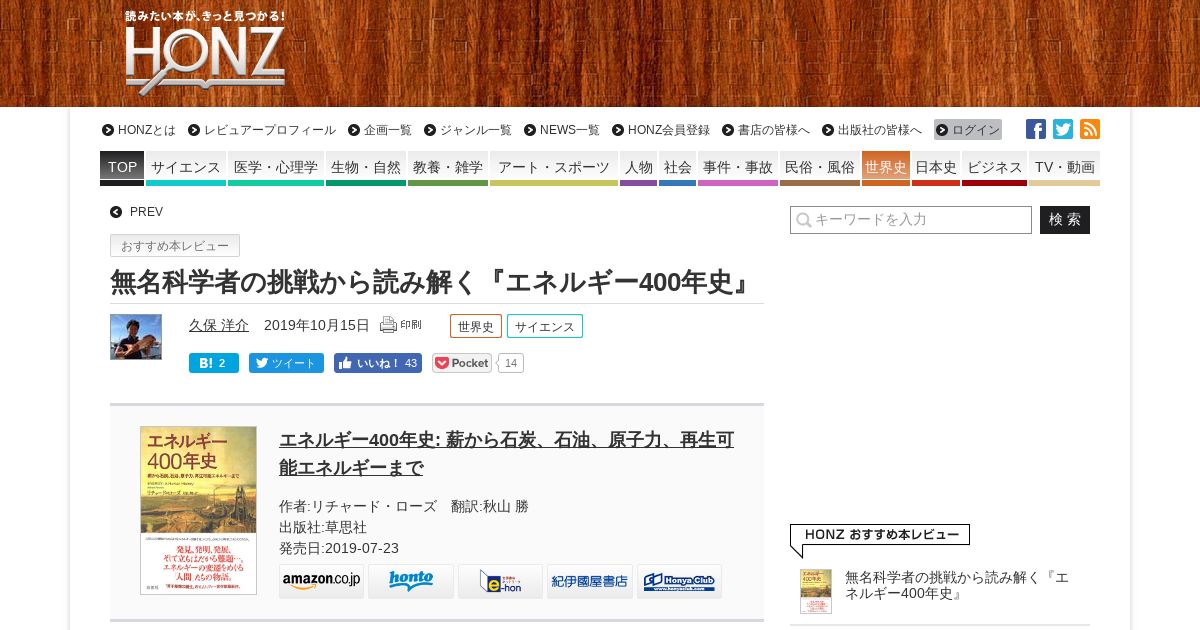This screenshot has width=1200, height=630.
Task: Click the サイエンス tag next to the date
Action: pos(545,326)
